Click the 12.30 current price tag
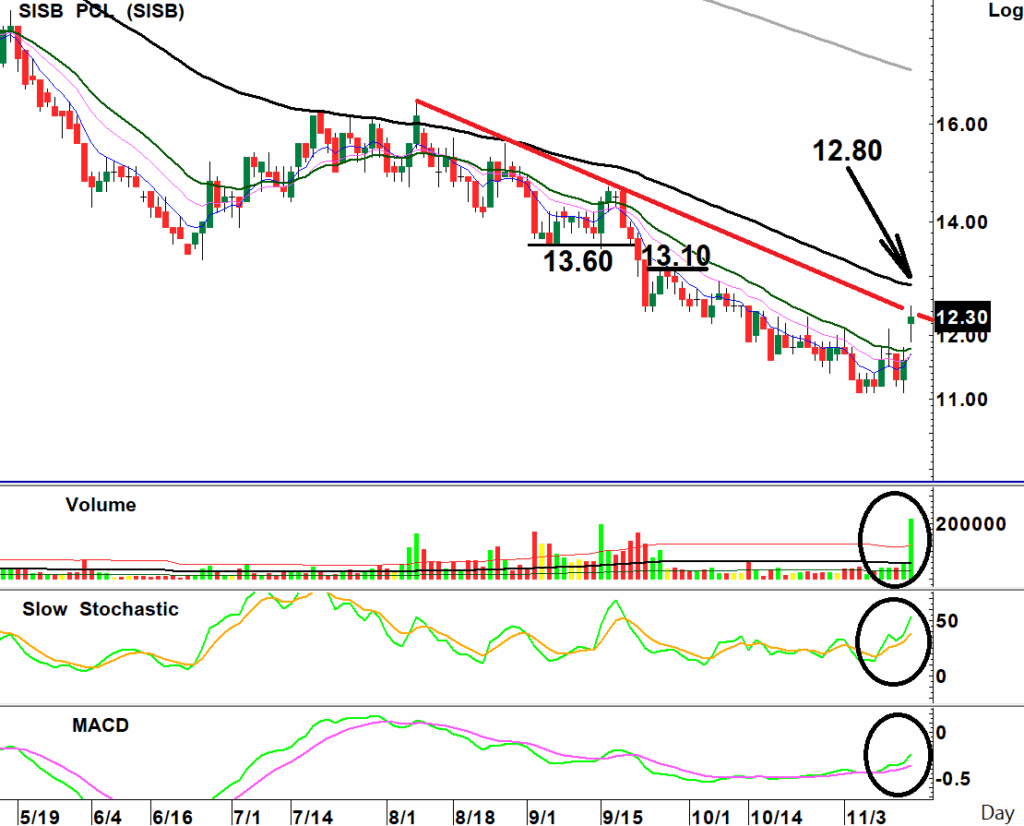1024x826 pixels. 965,318
